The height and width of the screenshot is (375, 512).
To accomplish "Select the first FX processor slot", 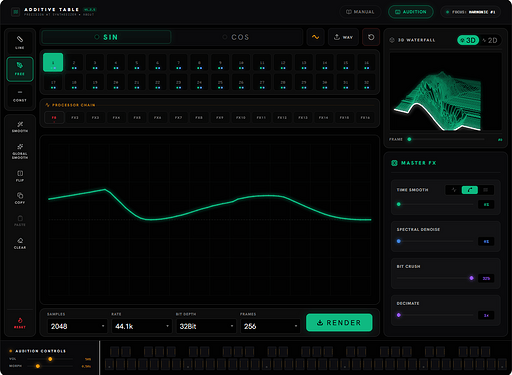I will click(54, 118).
